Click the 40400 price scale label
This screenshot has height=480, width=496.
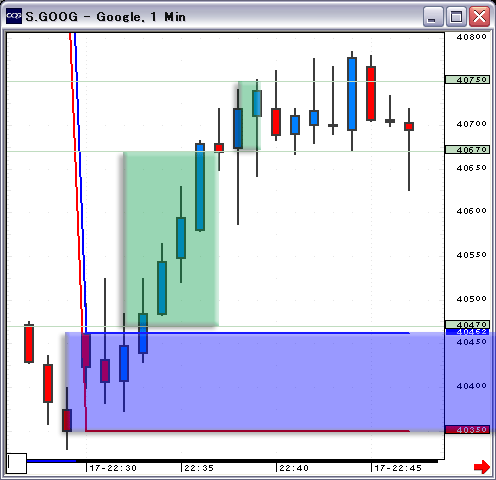coord(471,386)
